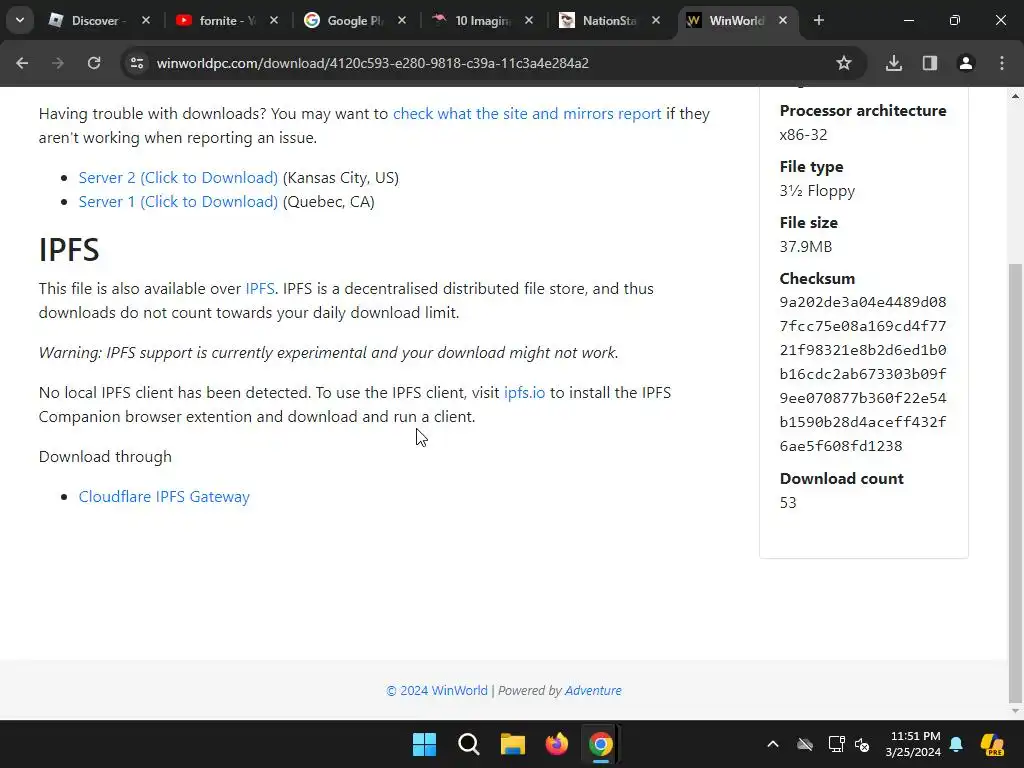Click the checksum hash text
The image size is (1024, 768).
click(x=863, y=374)
